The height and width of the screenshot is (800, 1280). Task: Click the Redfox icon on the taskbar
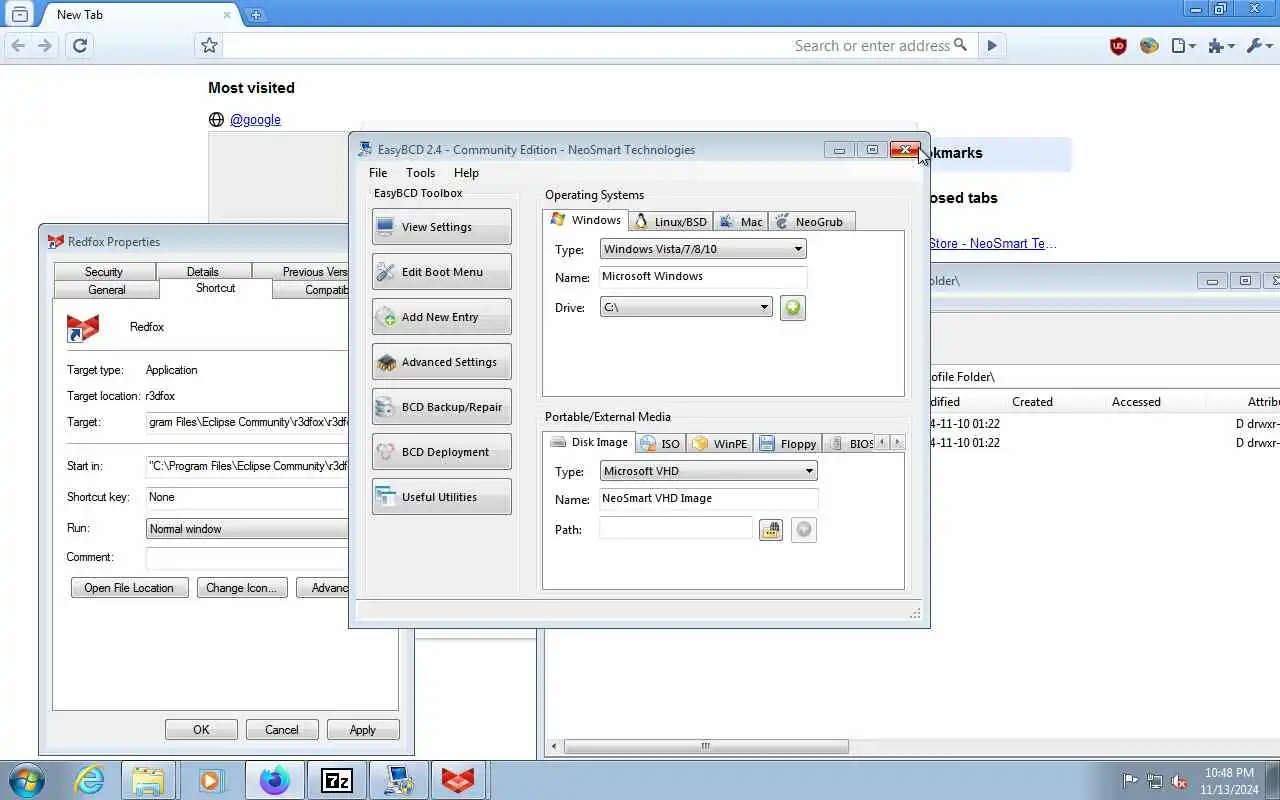[458, 780]
